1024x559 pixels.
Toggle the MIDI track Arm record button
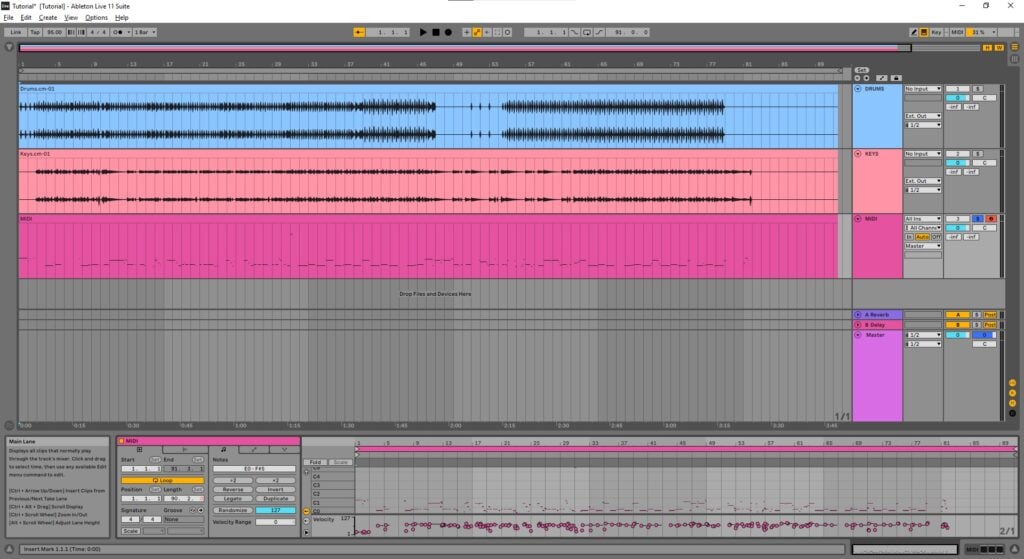tap(991, 219)
